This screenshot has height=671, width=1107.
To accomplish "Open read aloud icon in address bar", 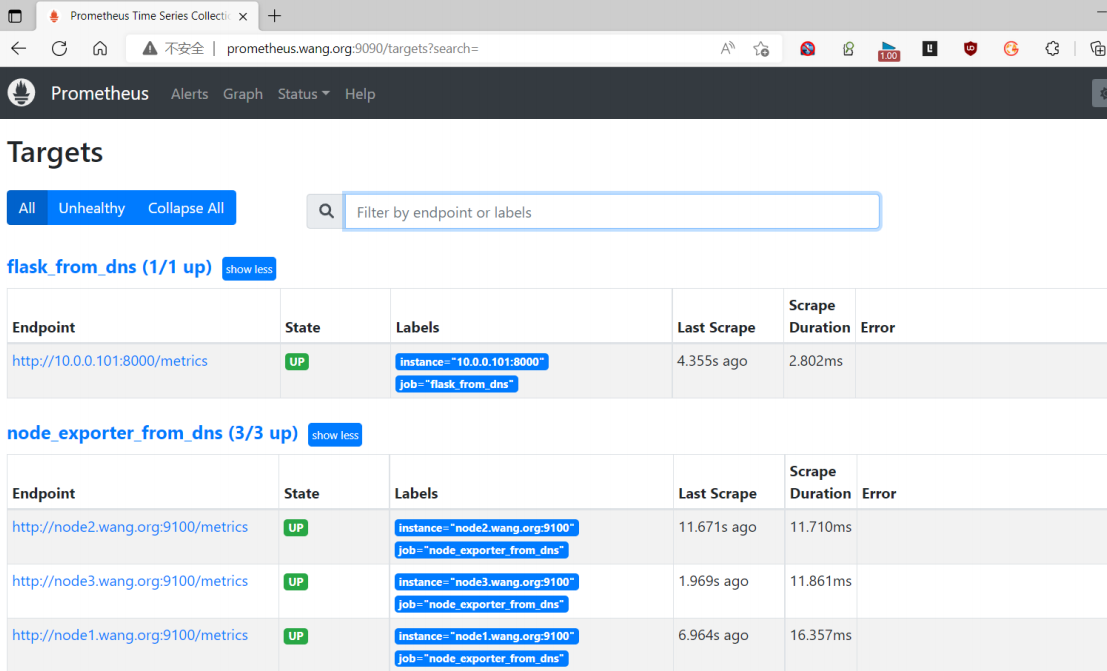I will coord(727,49).
